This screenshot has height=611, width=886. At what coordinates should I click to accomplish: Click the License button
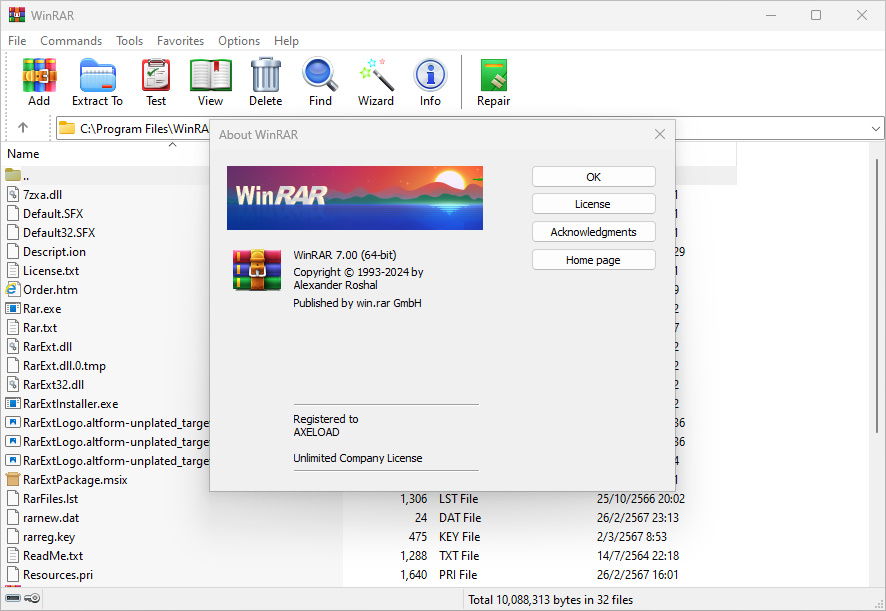(593, 204)
